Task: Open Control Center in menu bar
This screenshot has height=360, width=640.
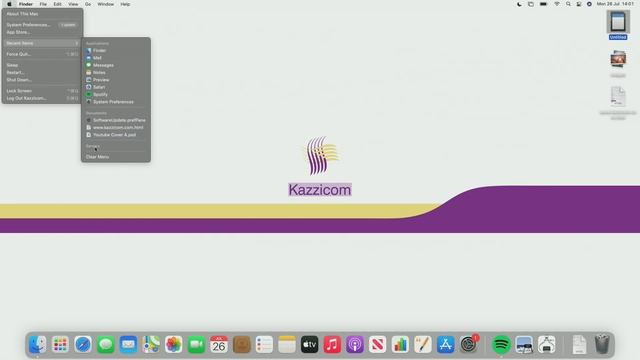Action: 579,4
